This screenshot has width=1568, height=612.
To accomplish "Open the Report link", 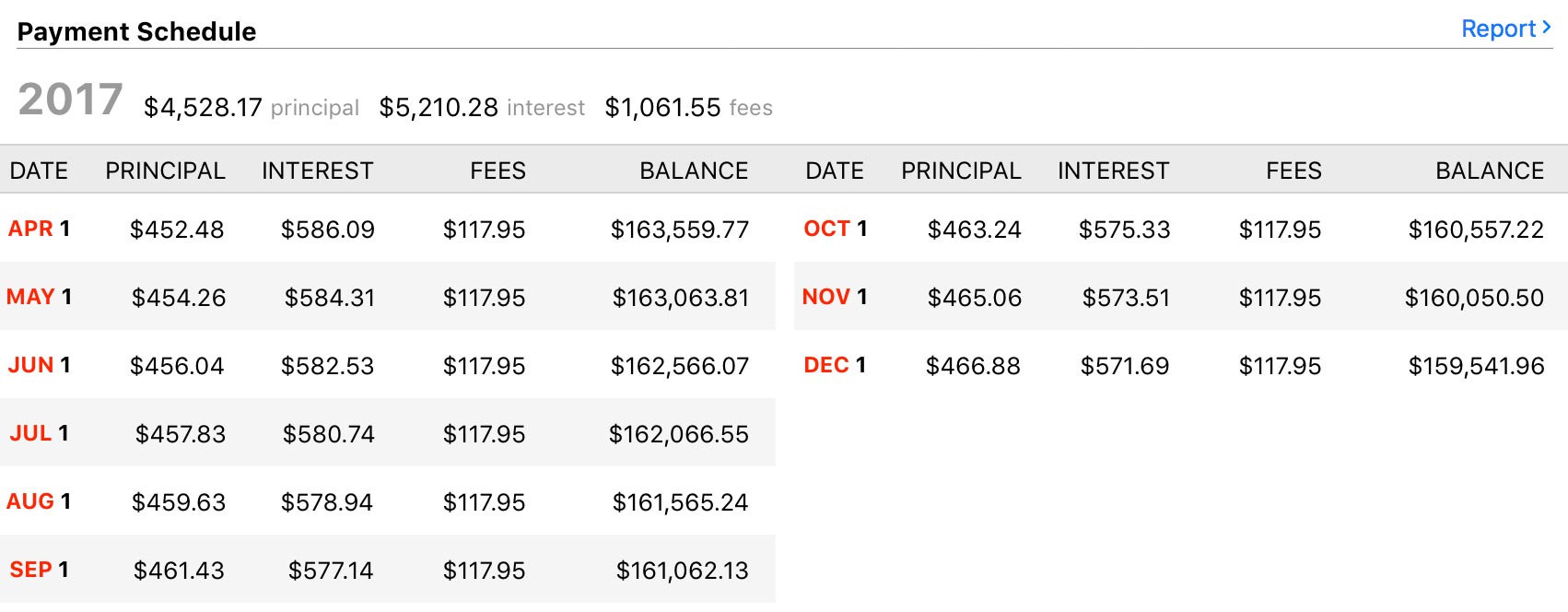I will (x=1498, y=29).
